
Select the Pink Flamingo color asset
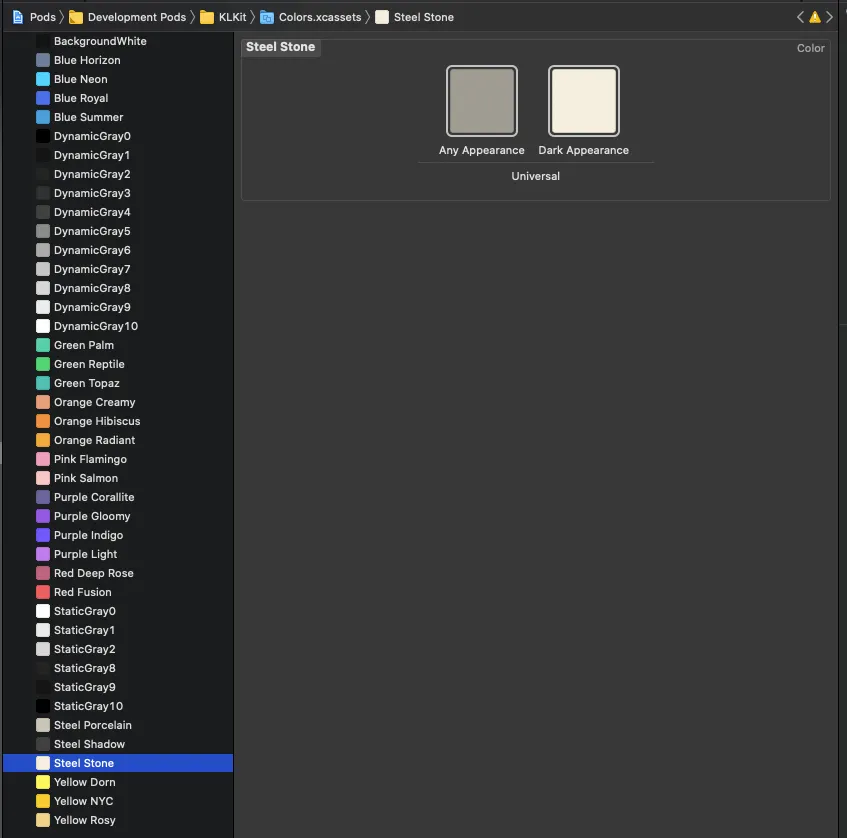click(118, 459)
